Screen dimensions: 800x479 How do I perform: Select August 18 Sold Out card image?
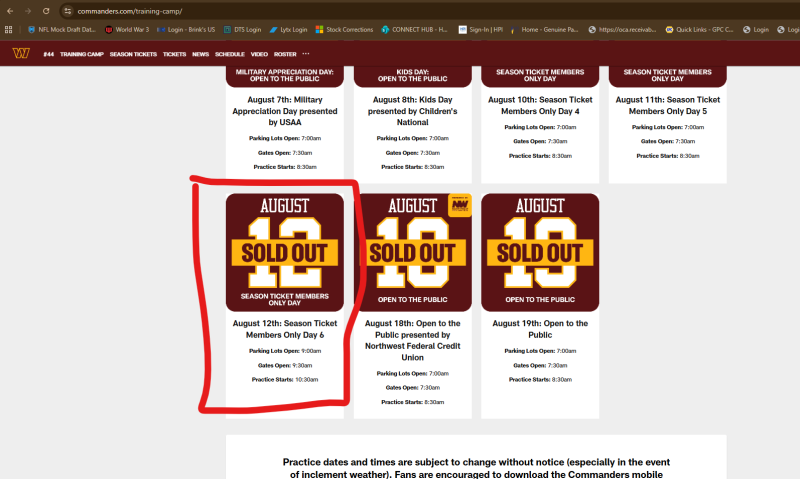pyautogui.click(x=412, y=252)
